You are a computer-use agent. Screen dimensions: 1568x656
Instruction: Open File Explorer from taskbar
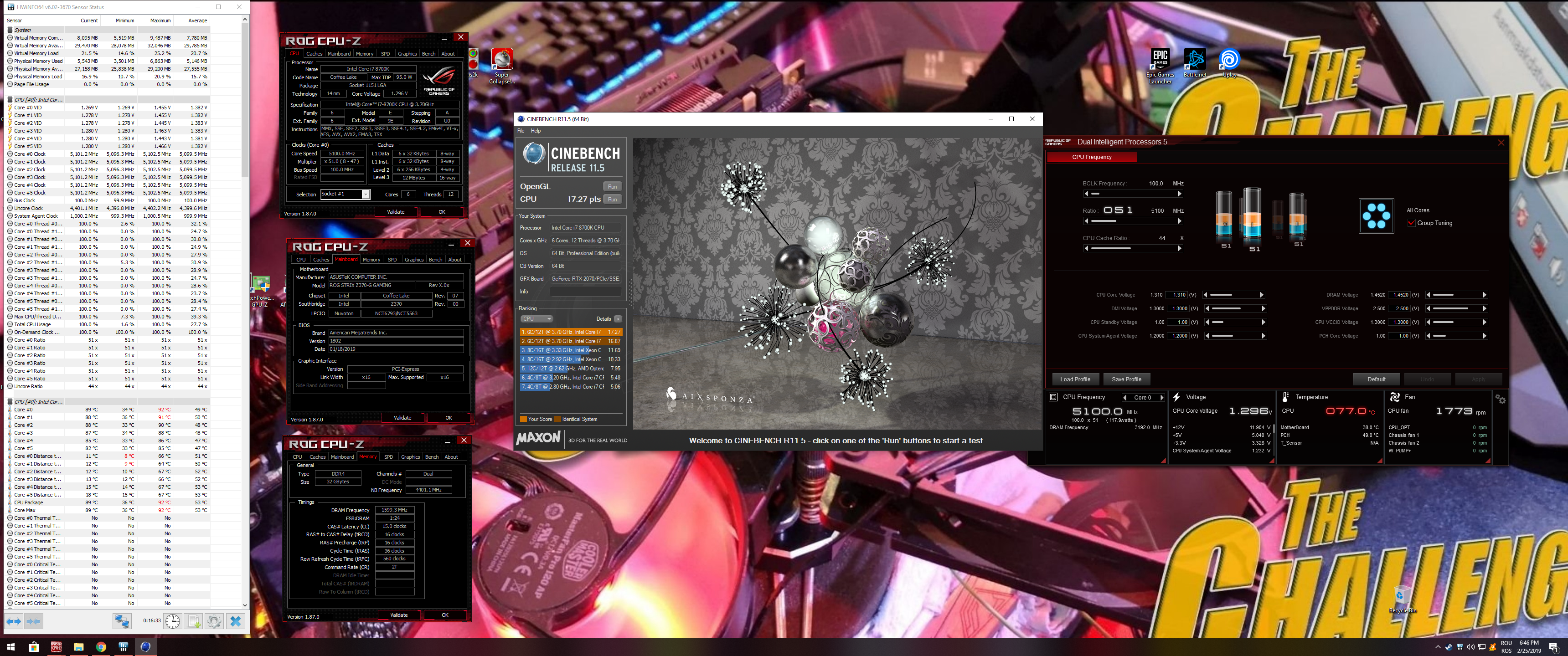click(78, 647)
